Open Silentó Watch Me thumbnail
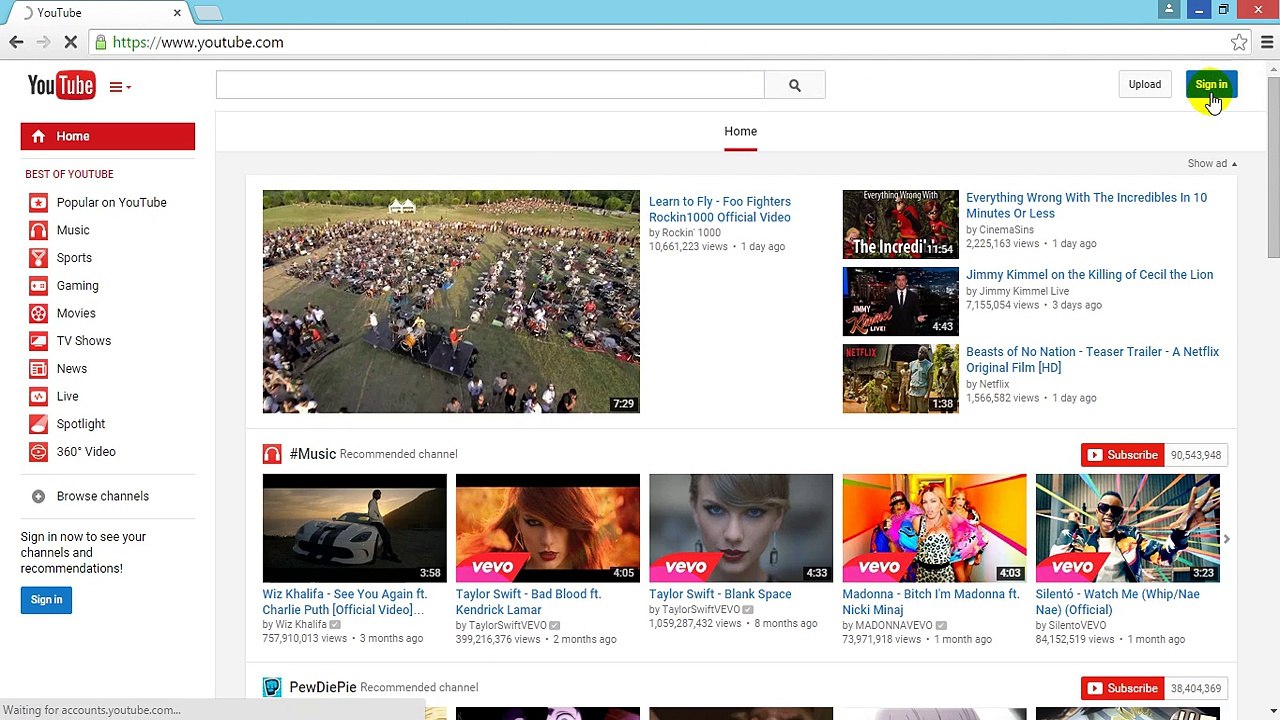The height and width of the screenshot is (720, 1280). (1128, 528)
